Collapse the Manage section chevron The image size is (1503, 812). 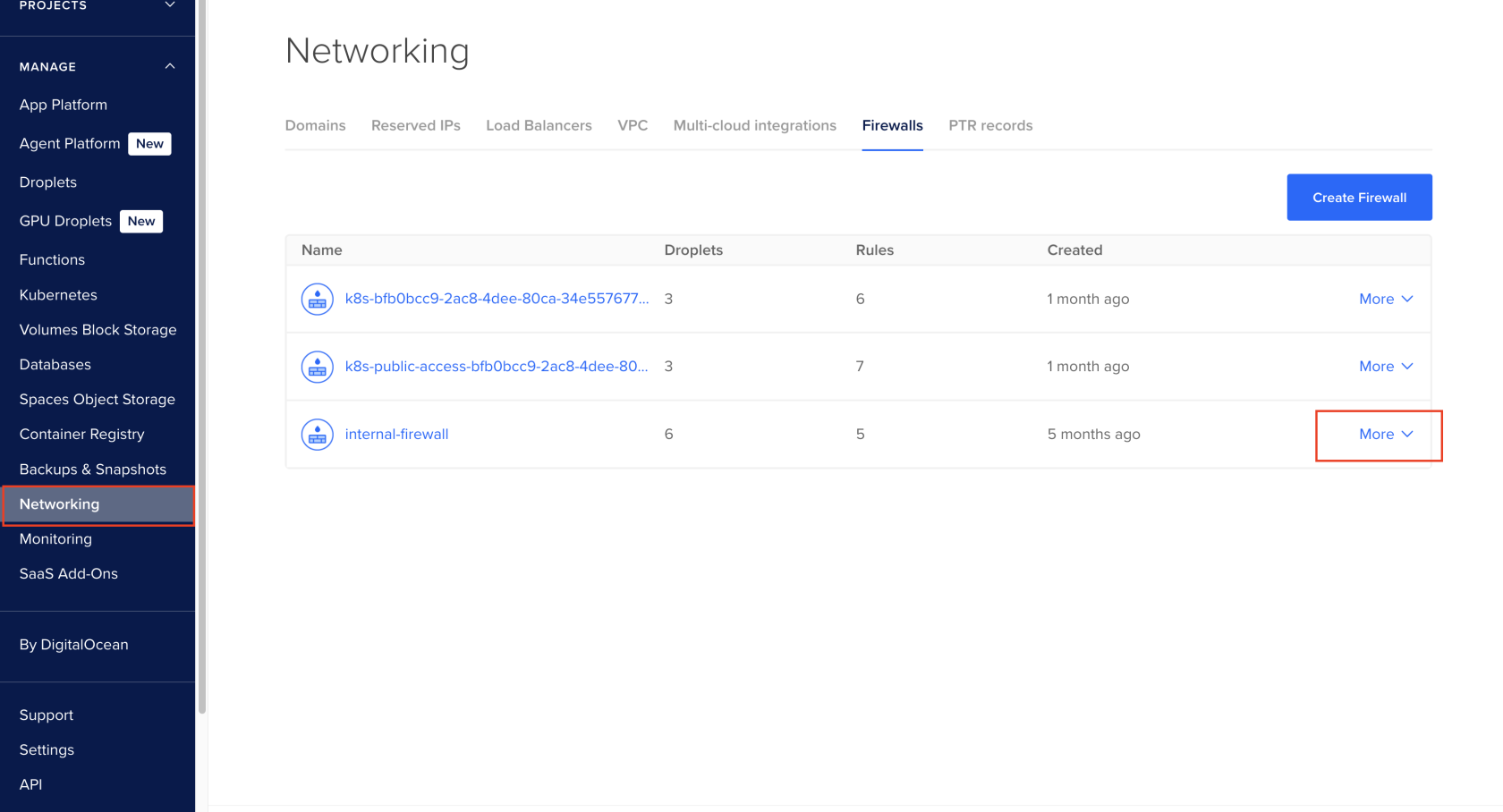click(170, 67)
